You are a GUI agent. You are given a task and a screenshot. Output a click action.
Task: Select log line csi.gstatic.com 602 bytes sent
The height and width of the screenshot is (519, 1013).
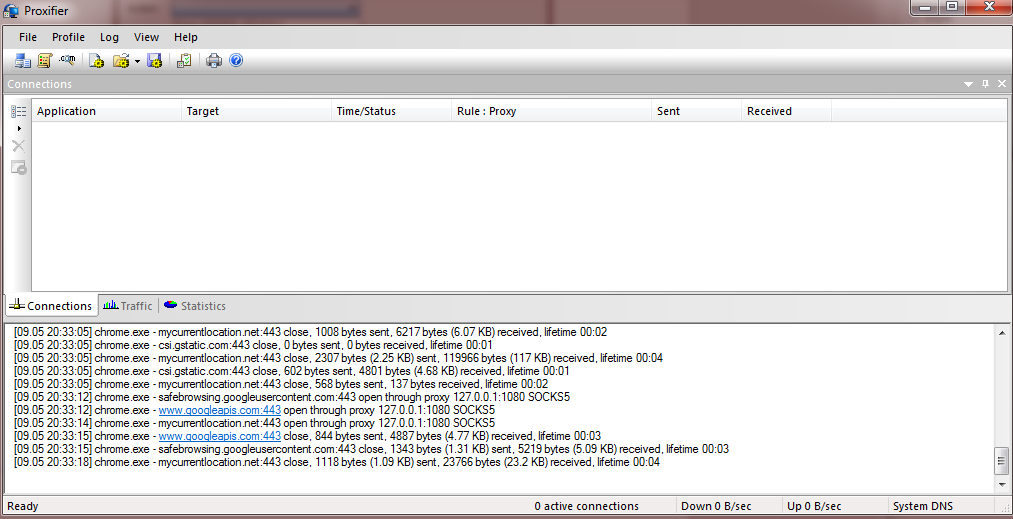coord(294,371)
